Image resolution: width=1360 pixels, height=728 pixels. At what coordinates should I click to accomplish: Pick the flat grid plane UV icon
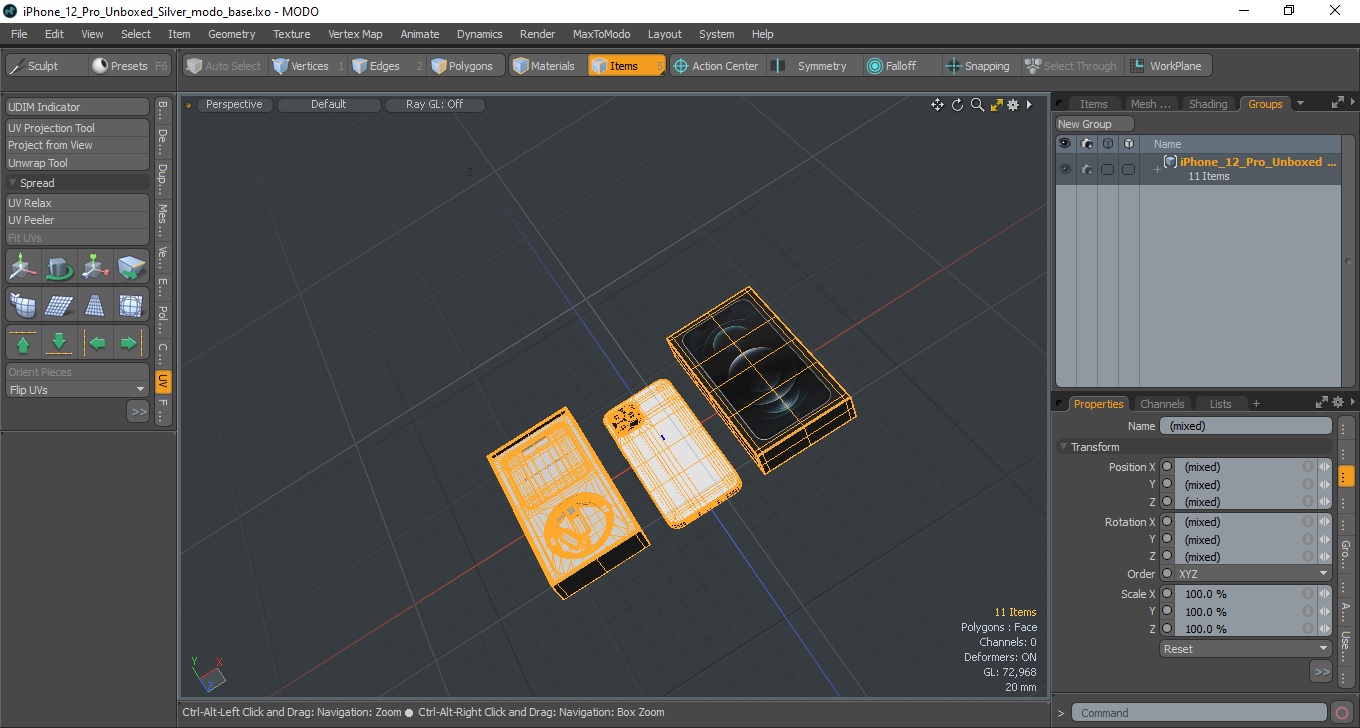[59, 304]
